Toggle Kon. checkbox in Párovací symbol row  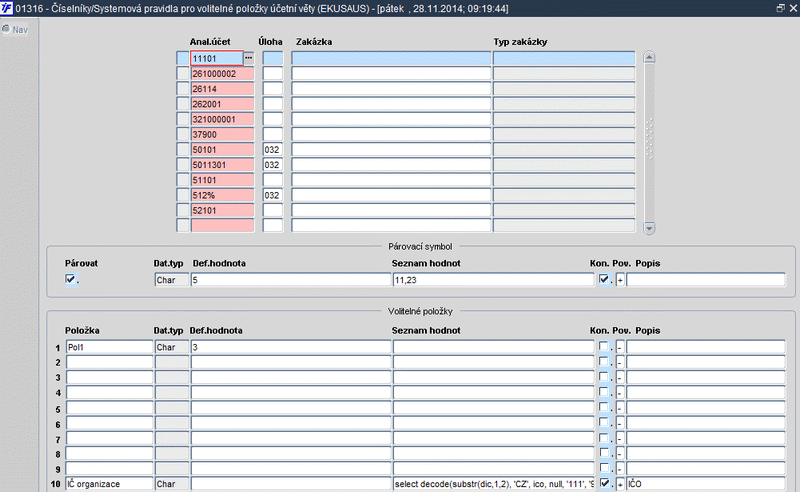[x=604, y=279]
